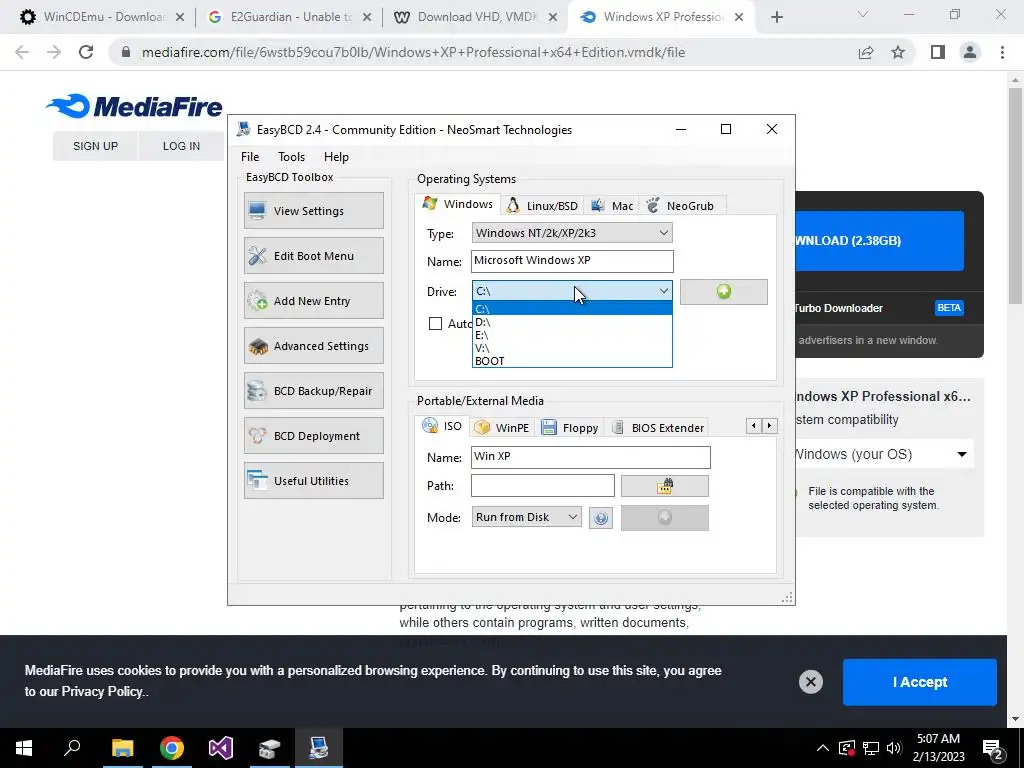Choose E:\ in the Drive list
1024x768 pixels.
(572, 335)
